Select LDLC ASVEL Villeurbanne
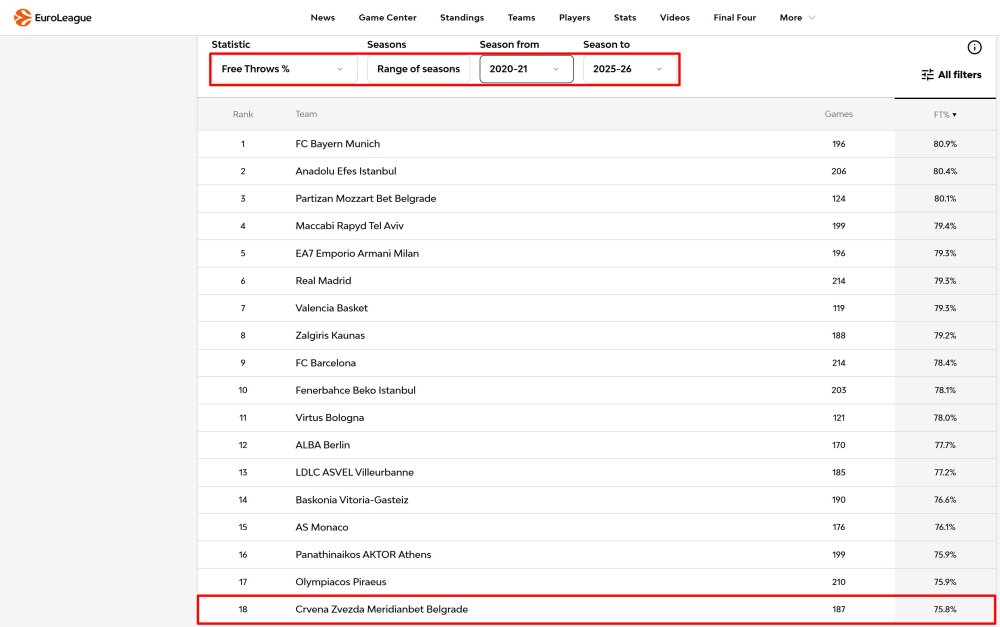 click(355, 473)
